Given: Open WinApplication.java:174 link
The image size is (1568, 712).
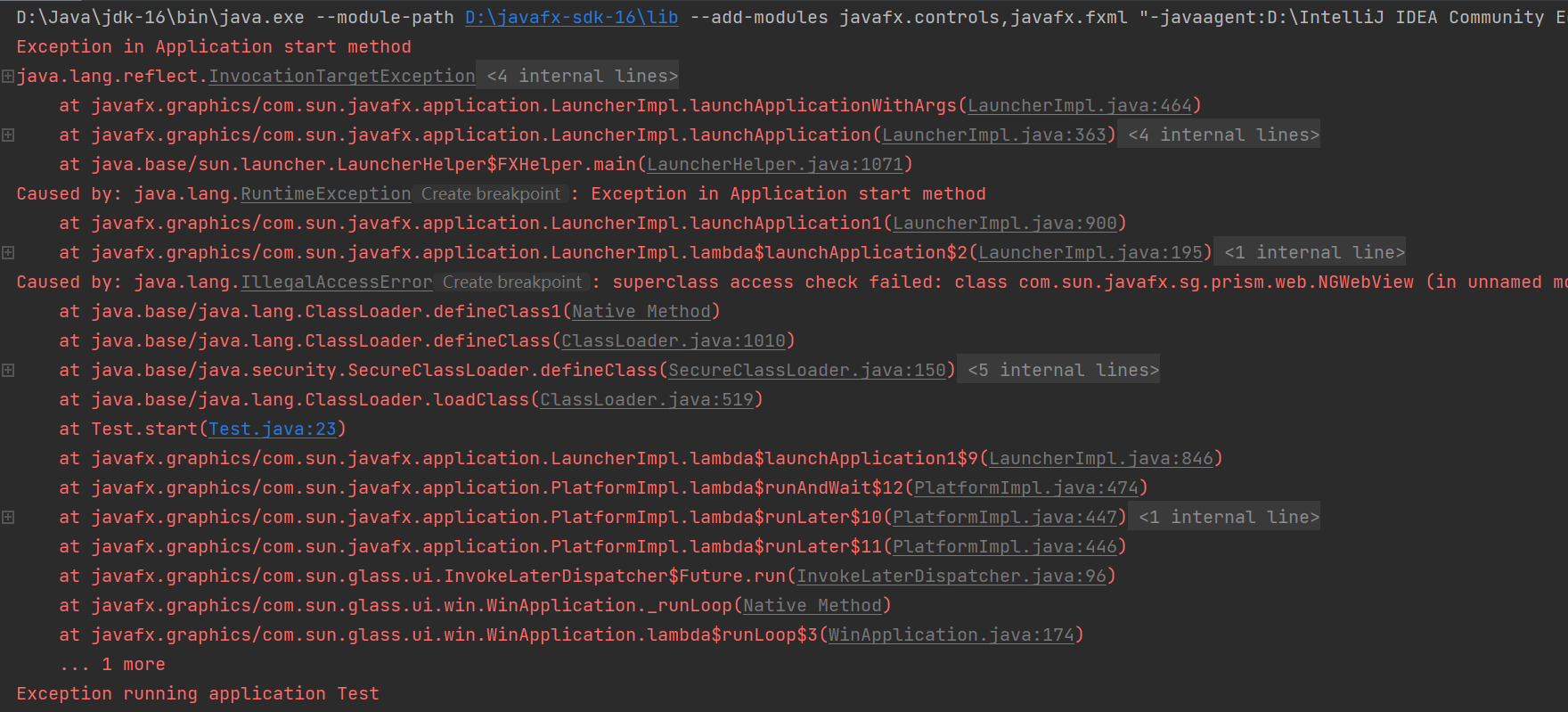Looking at the screenshot, I should click(x=951, y=635).
